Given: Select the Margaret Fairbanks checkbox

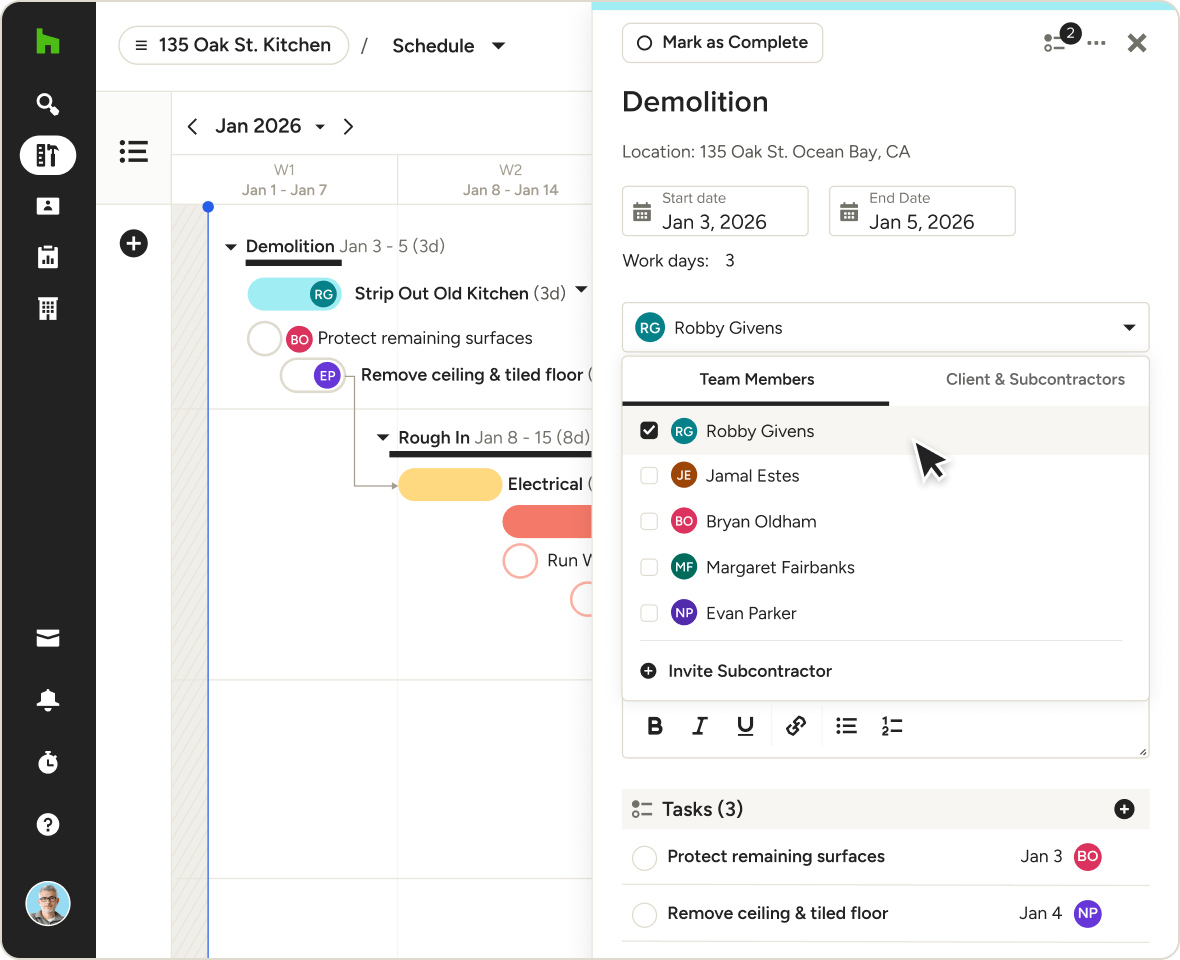Looking at the screenshot, I should click(649, 567).
